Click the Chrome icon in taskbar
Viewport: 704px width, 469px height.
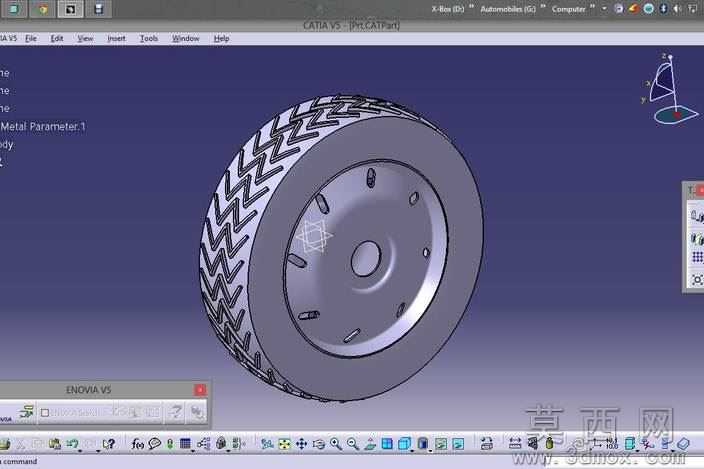43,9
